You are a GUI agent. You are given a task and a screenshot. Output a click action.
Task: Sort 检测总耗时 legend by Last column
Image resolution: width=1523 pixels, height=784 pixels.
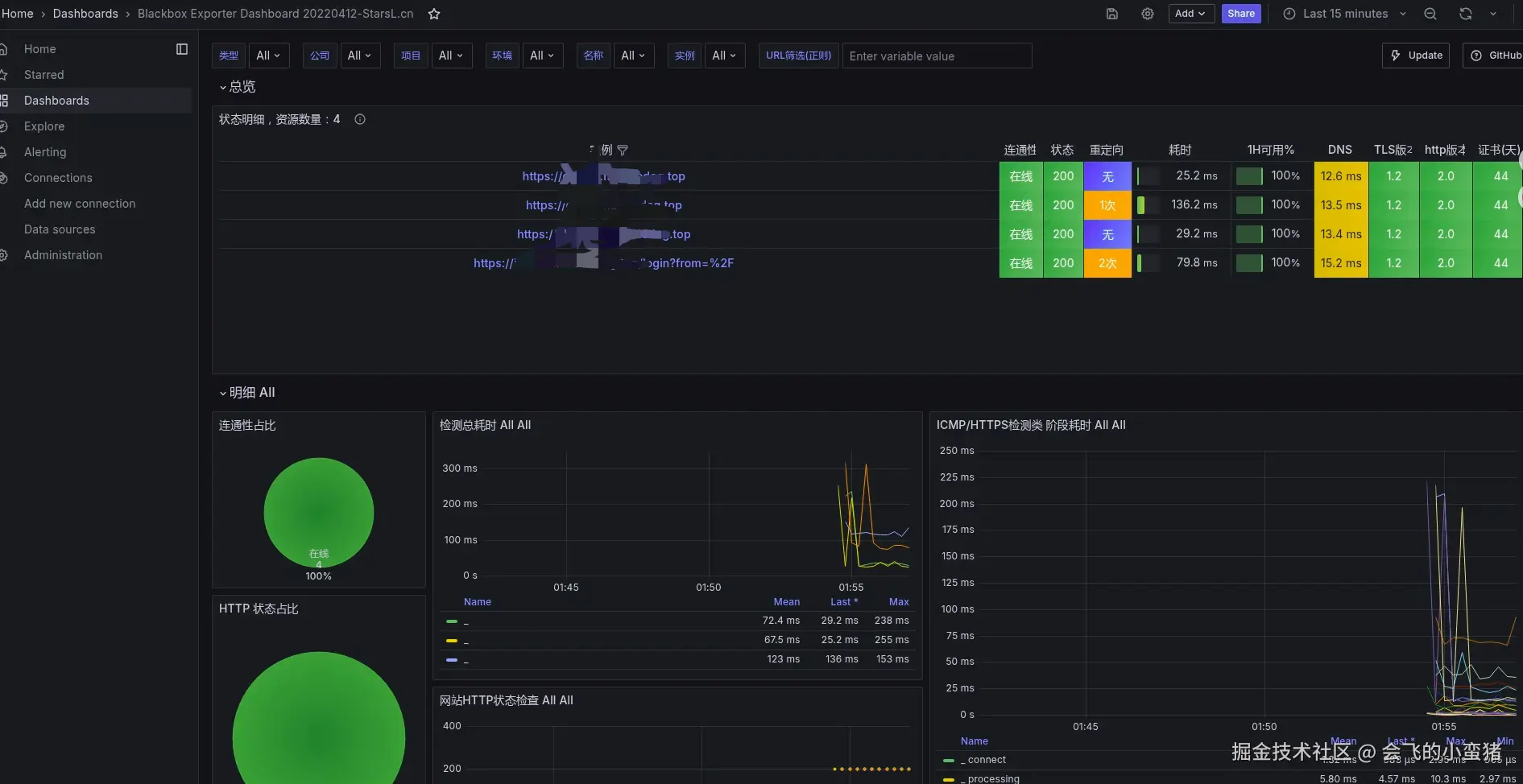coord(844,602)
